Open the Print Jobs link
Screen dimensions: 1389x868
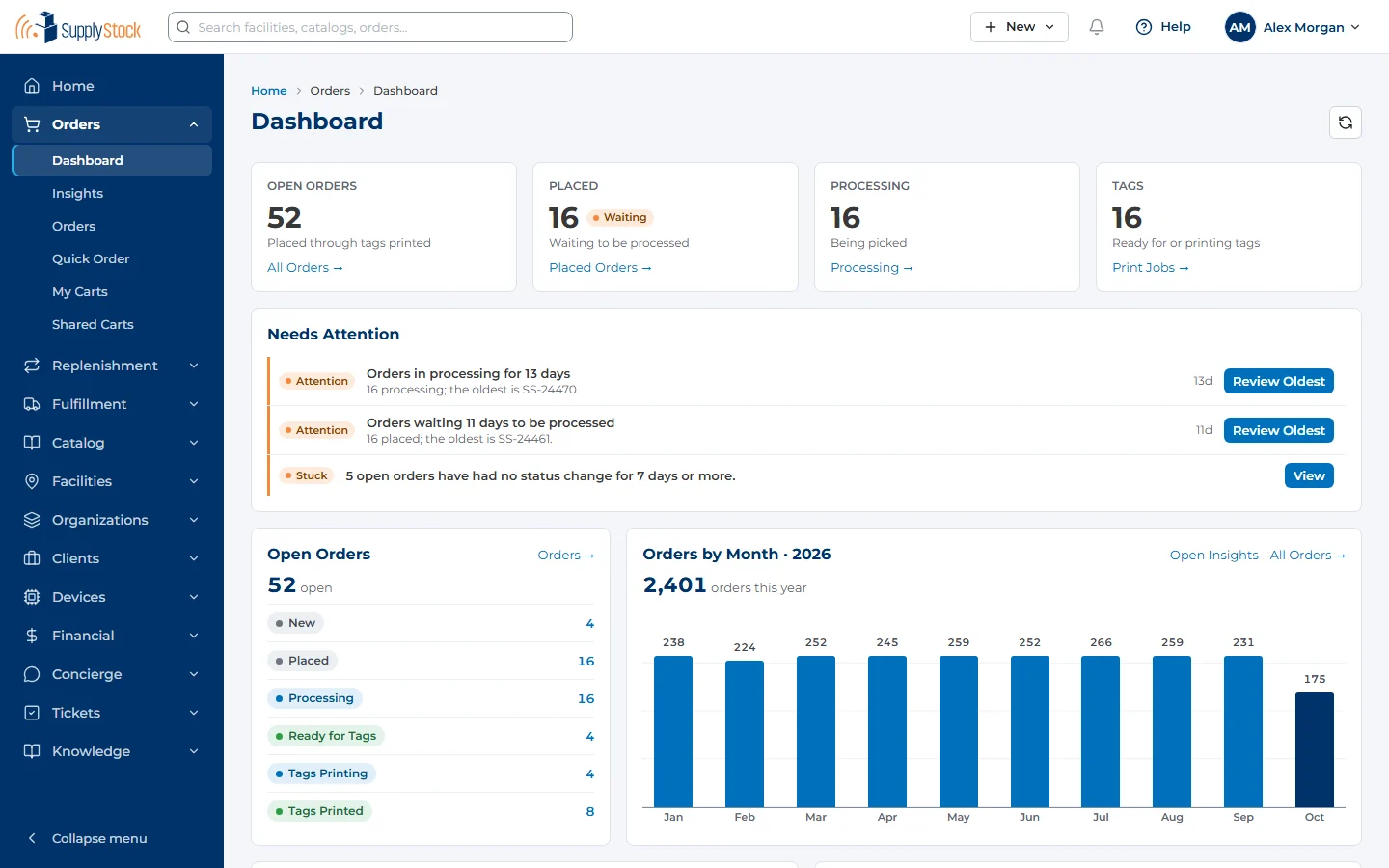1150,268
